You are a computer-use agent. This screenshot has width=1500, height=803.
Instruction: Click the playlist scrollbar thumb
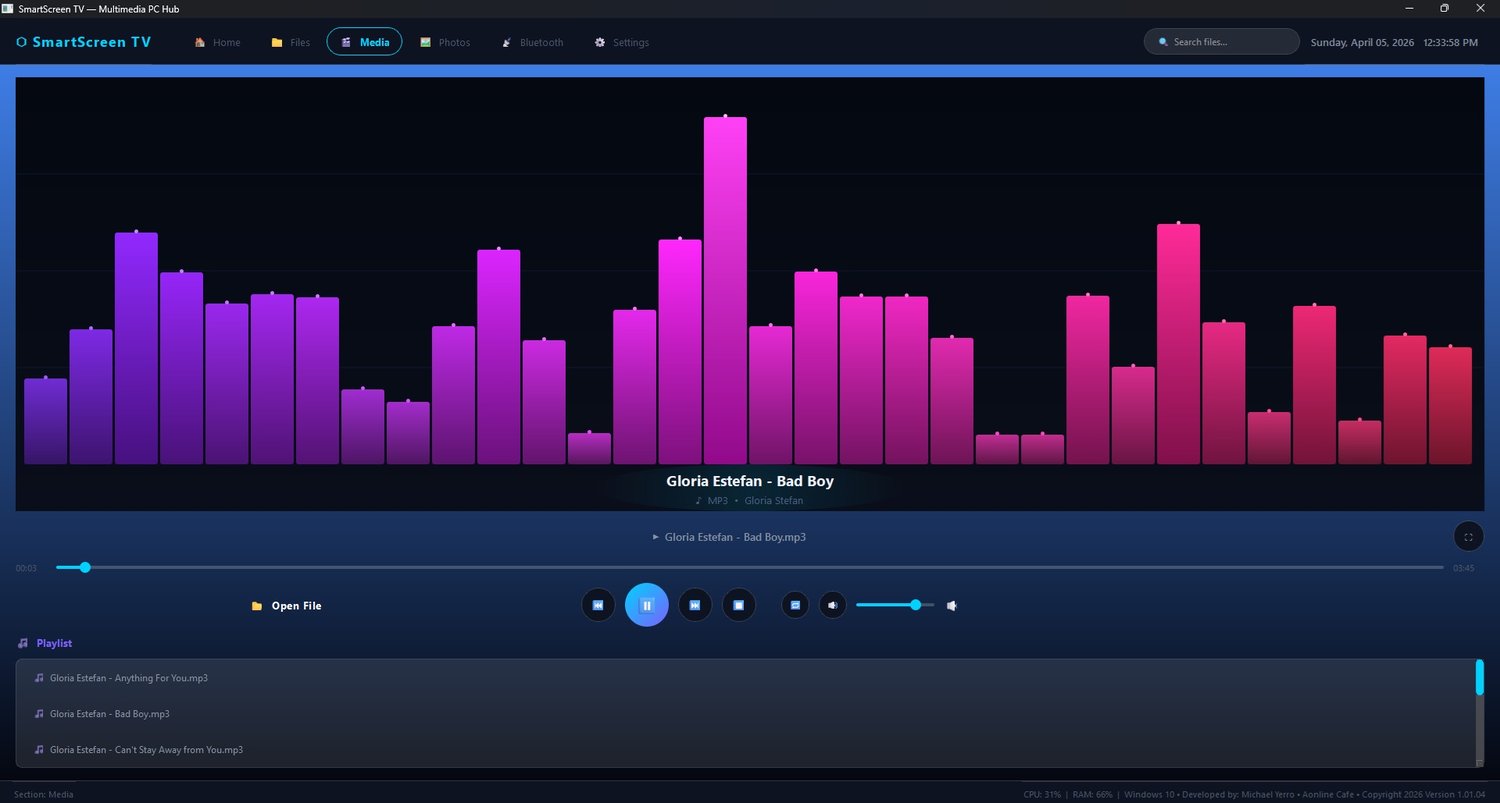1479,677
